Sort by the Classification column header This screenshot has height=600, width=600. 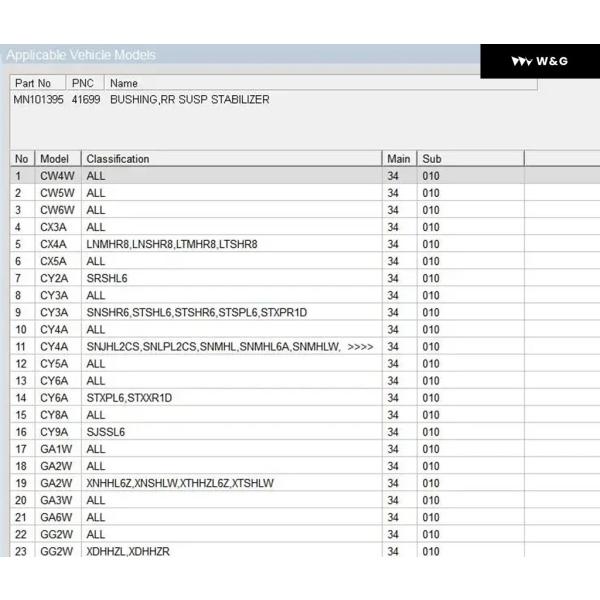(x=118, y=159)
